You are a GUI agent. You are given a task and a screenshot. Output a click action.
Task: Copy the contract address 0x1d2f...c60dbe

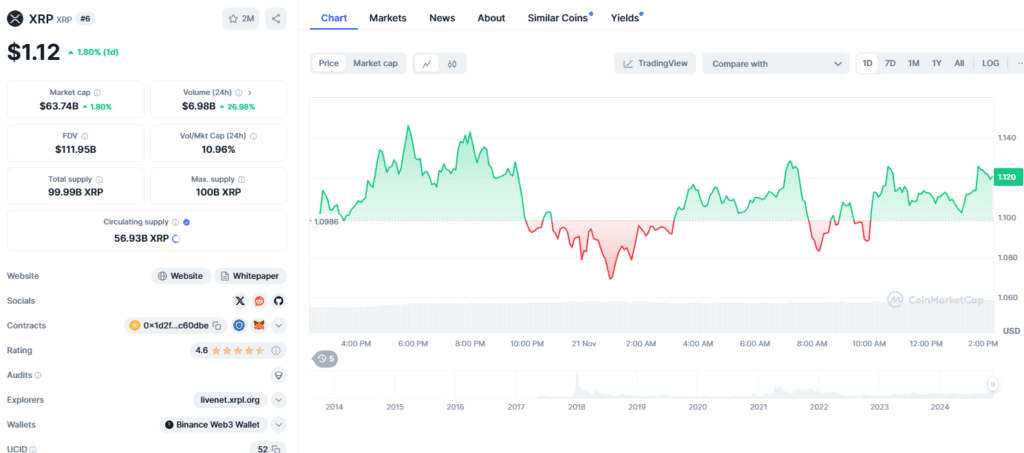coord(217,325)
